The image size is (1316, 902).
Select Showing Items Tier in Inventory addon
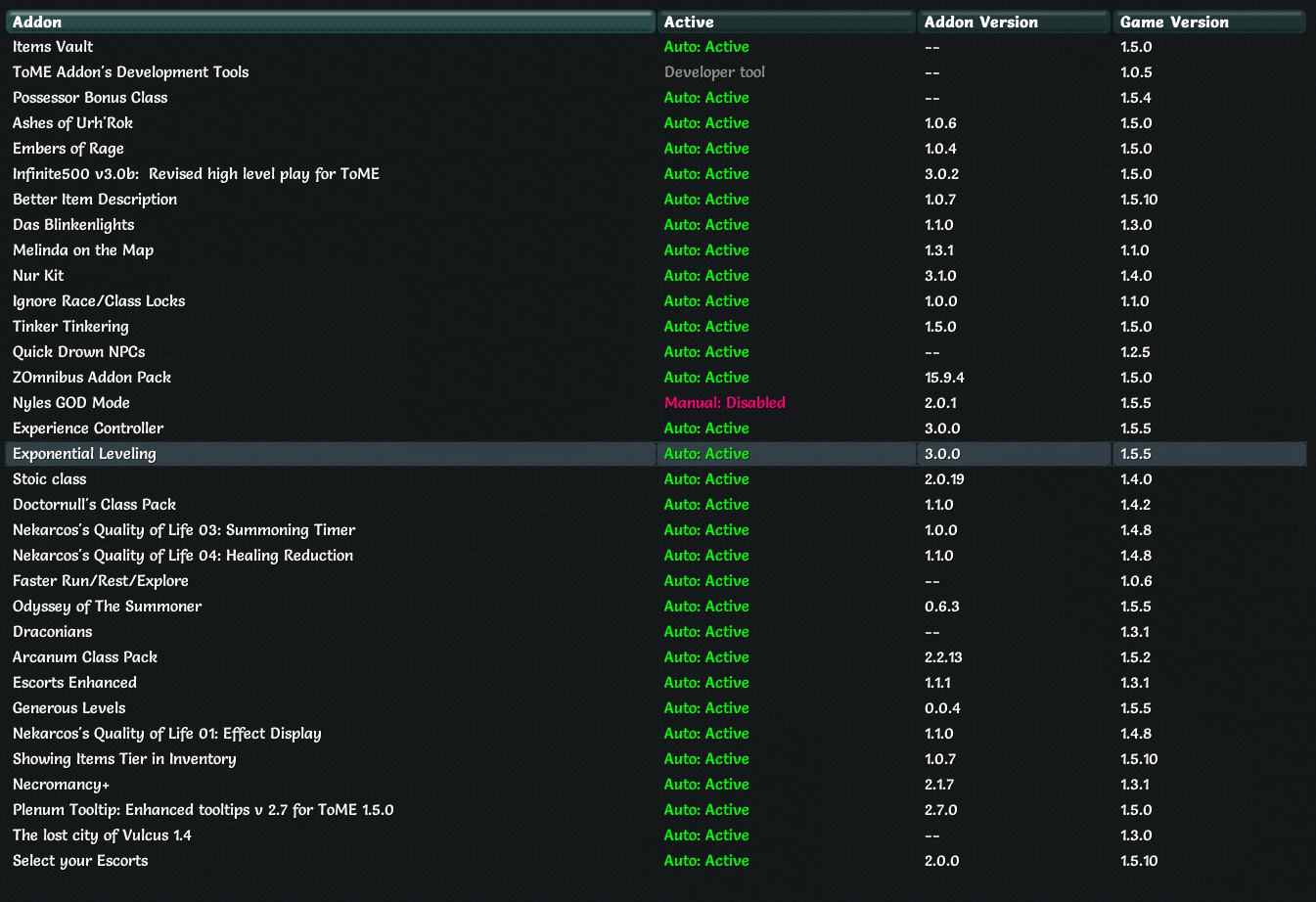click(x=124, y=759)
